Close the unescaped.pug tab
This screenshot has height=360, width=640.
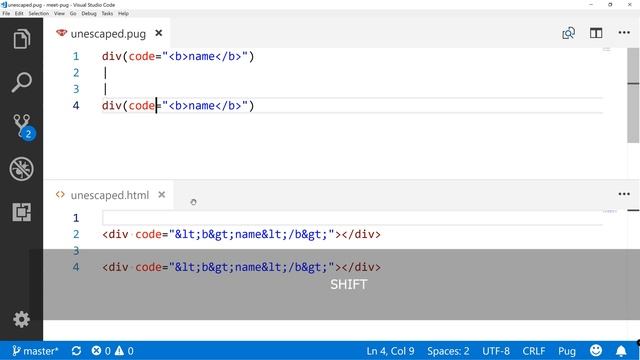[159, 33]
